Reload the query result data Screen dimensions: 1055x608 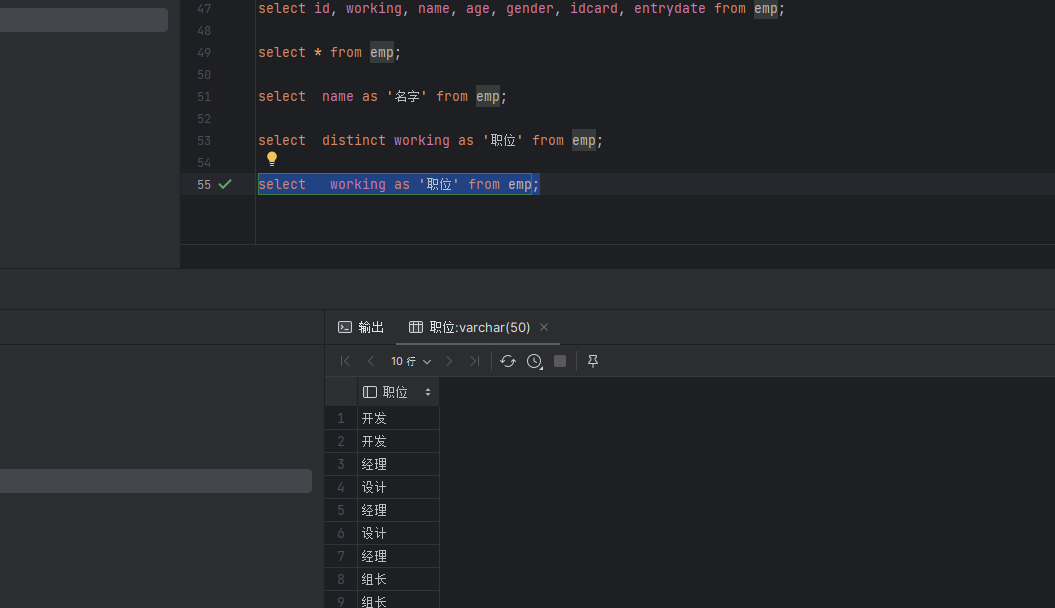pos(508,361)
